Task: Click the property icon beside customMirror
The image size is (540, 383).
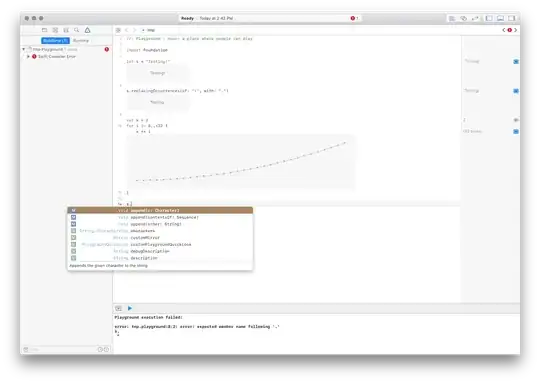Action: tap(73, 238)
